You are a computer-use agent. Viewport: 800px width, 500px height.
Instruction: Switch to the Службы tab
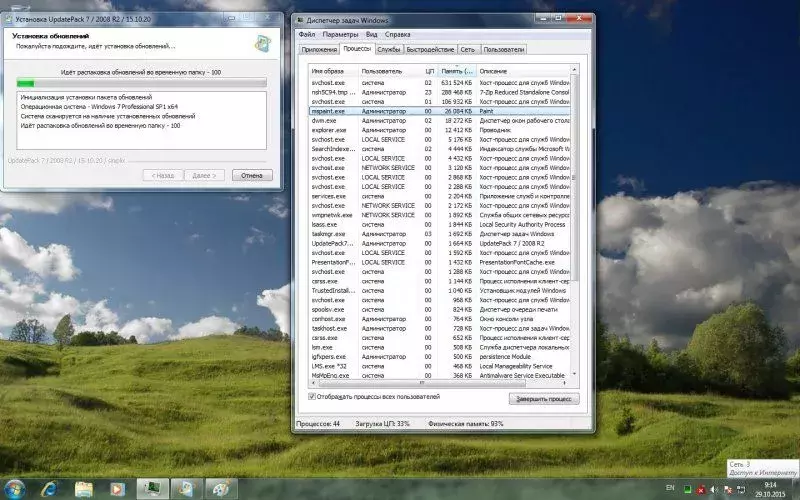pos(389,49)
